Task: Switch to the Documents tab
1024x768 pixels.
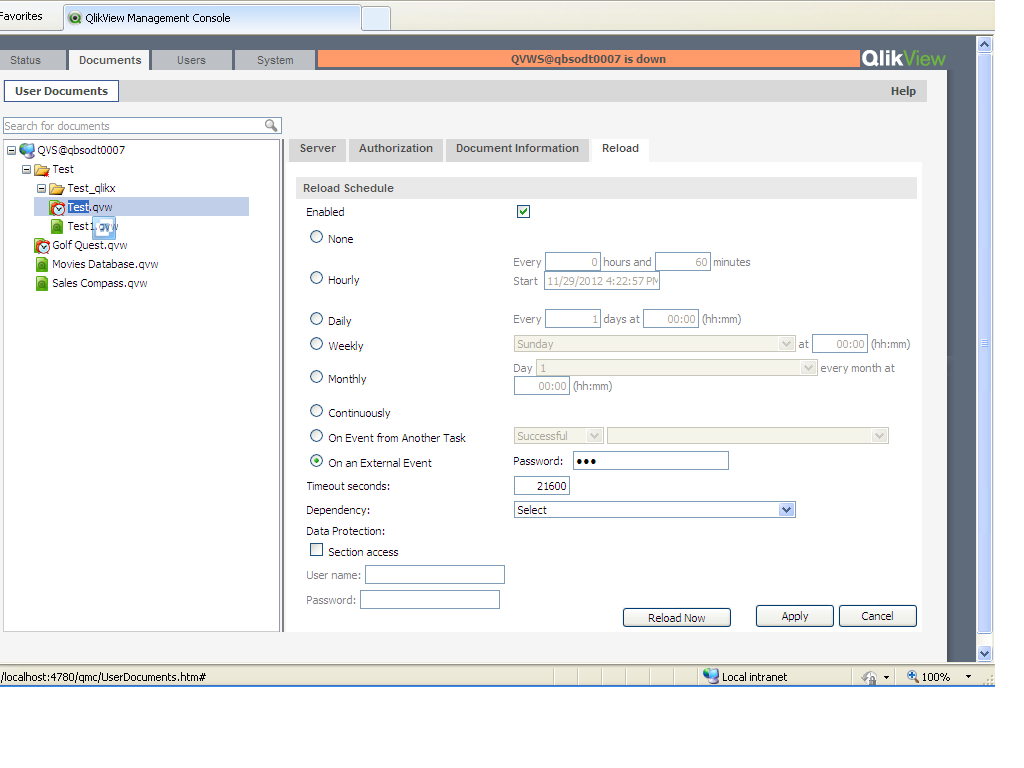Action: coord(110,60)
